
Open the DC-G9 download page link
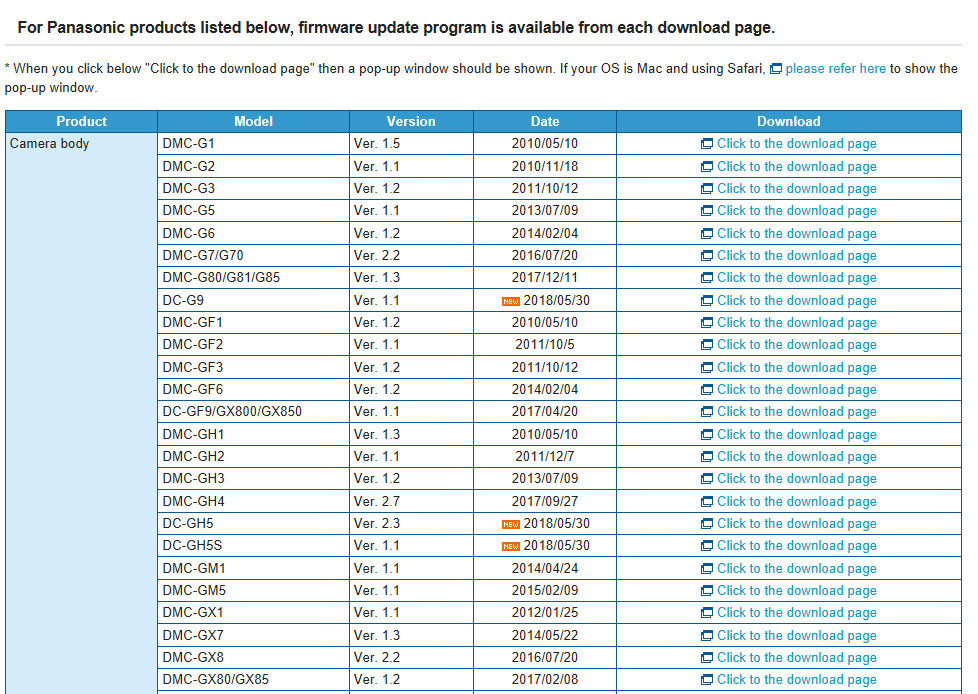796,301
